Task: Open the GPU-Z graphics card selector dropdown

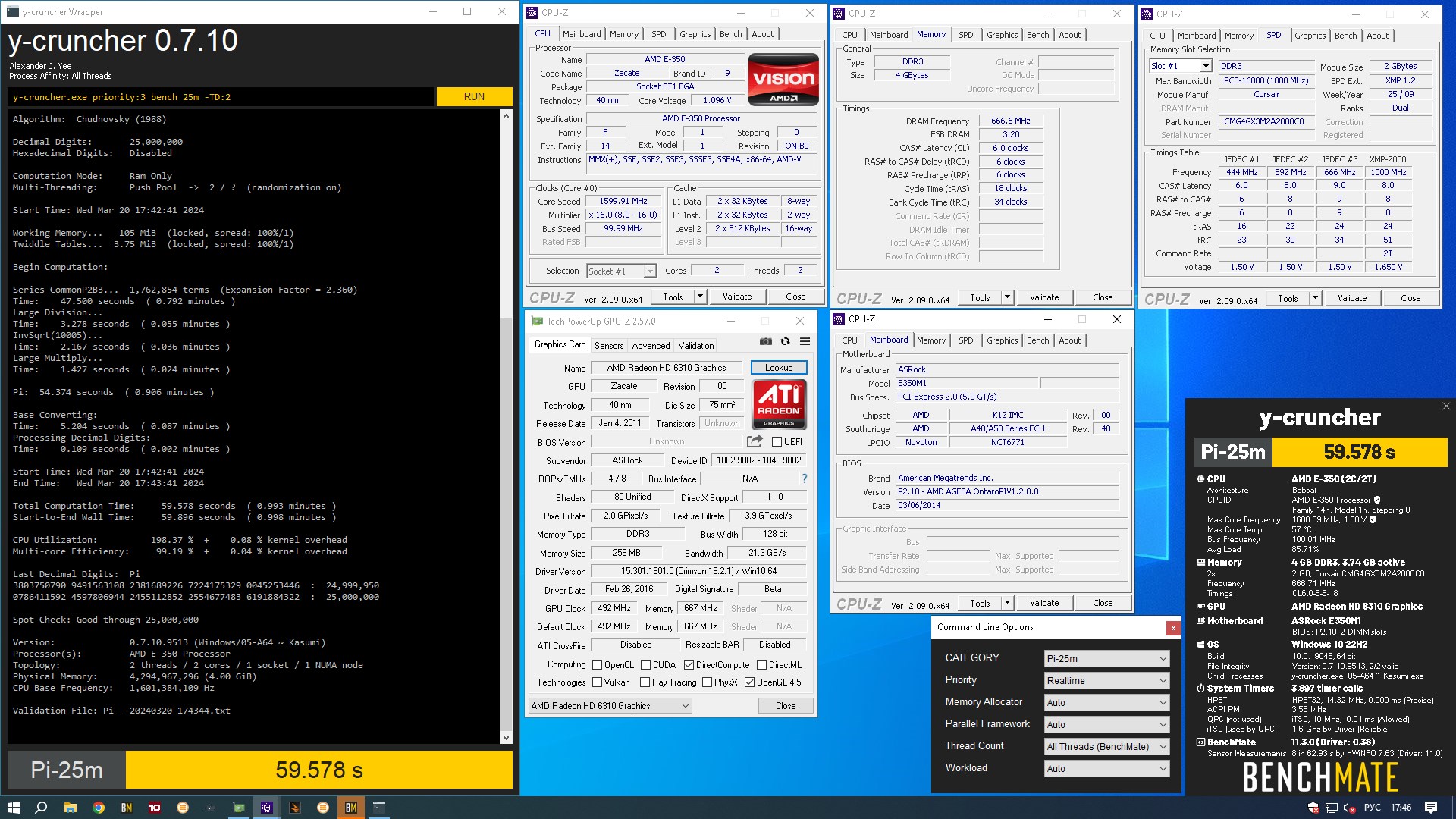Action: 610,706
